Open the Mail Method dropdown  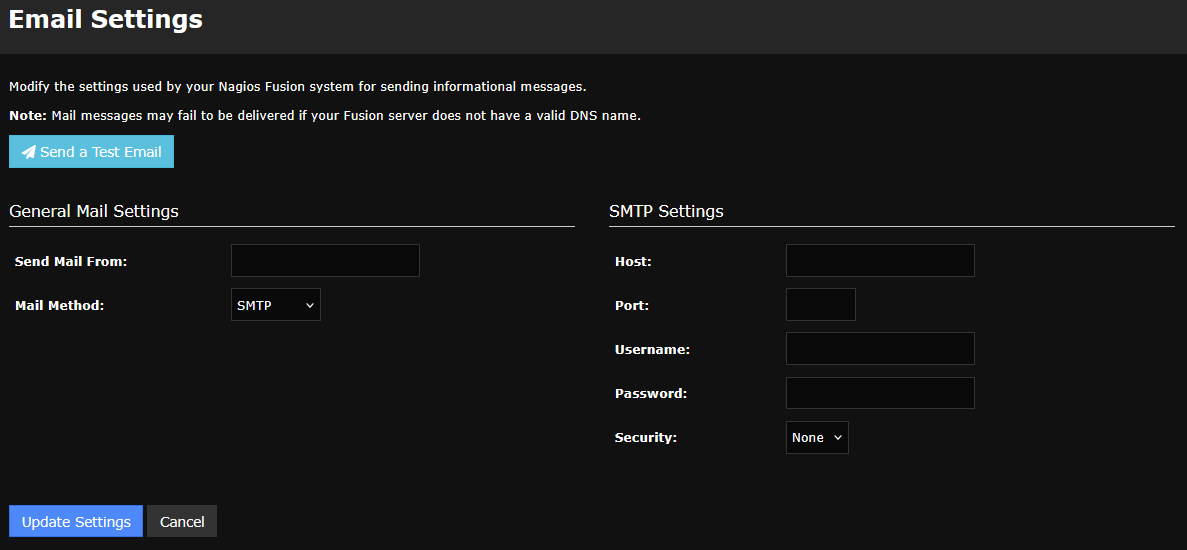click(x=275, y=305)
